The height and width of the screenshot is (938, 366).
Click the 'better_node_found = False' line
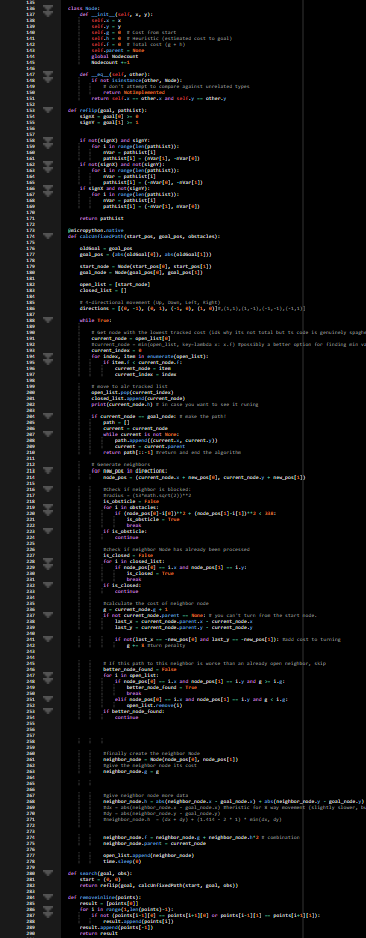point(139,669)
